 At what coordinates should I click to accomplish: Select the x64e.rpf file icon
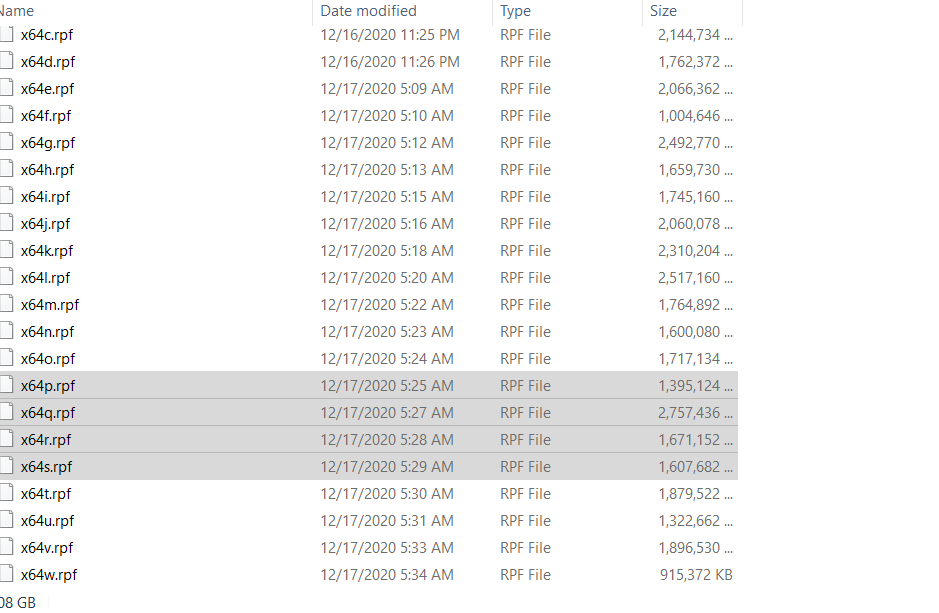tap(5, 89)
